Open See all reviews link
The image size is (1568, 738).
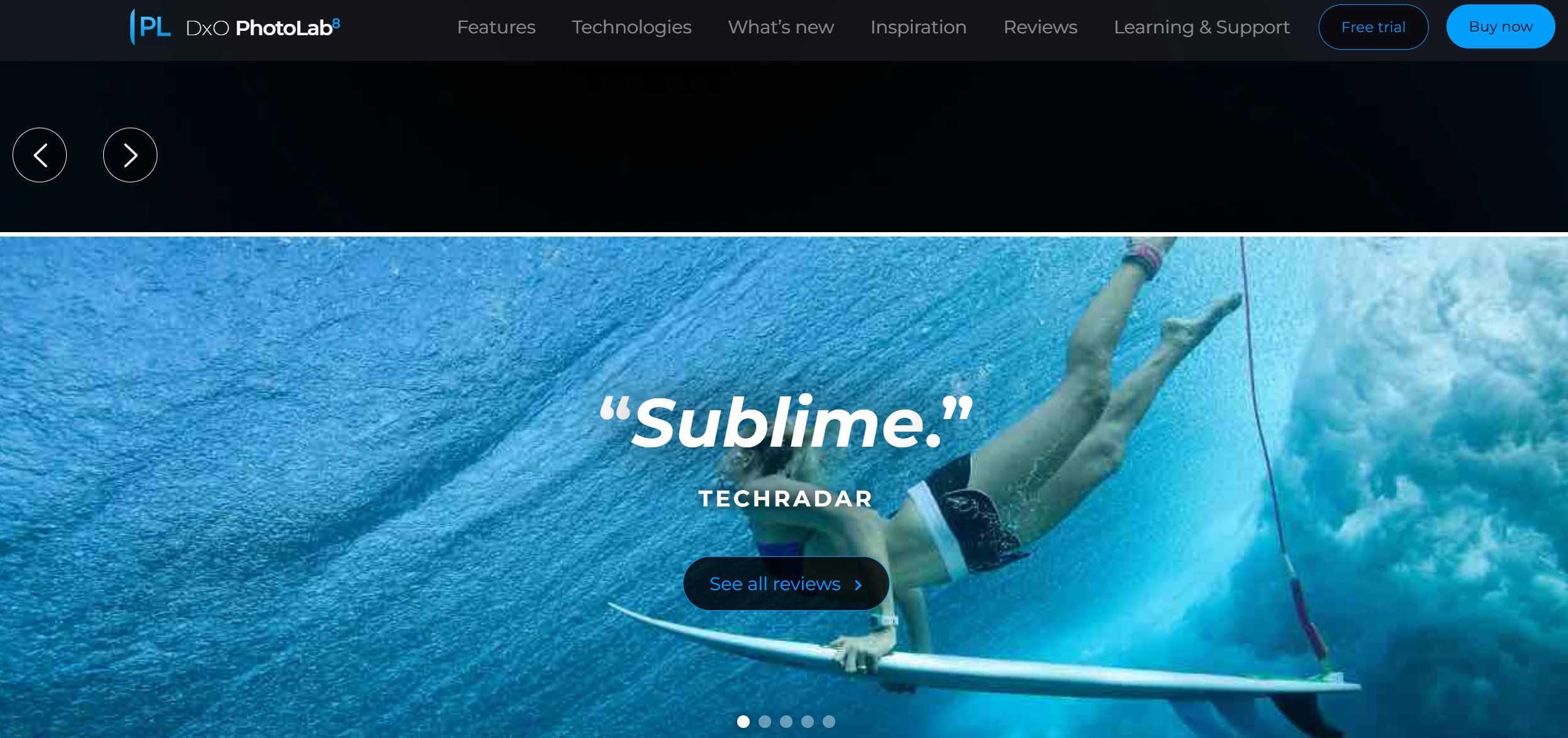[x=786, y=584]
